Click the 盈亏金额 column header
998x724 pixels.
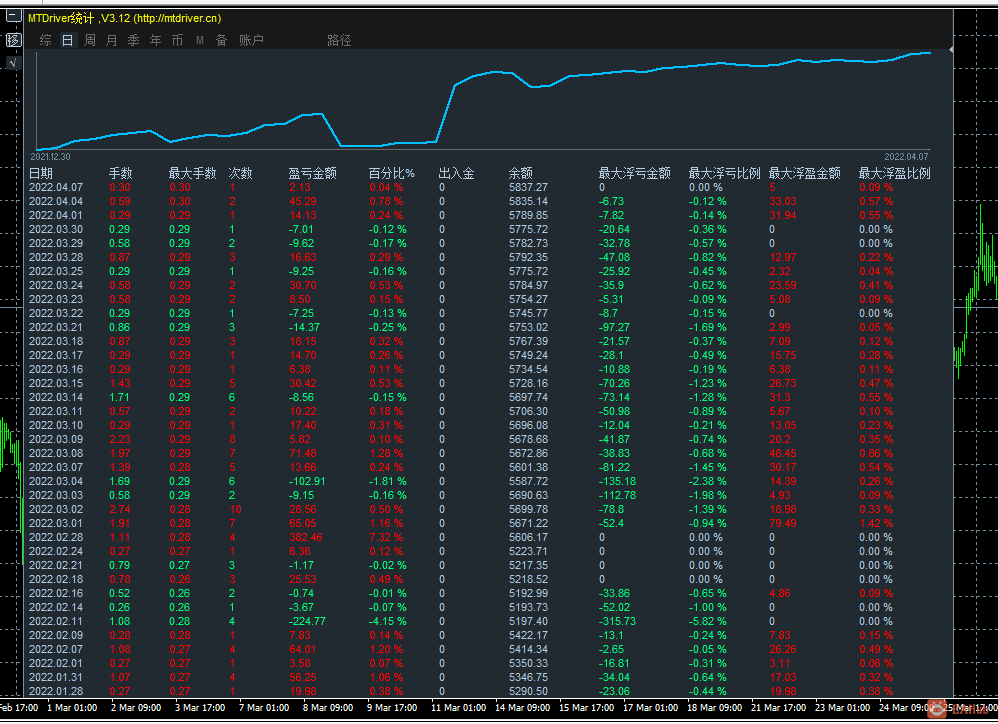point(313,173)
